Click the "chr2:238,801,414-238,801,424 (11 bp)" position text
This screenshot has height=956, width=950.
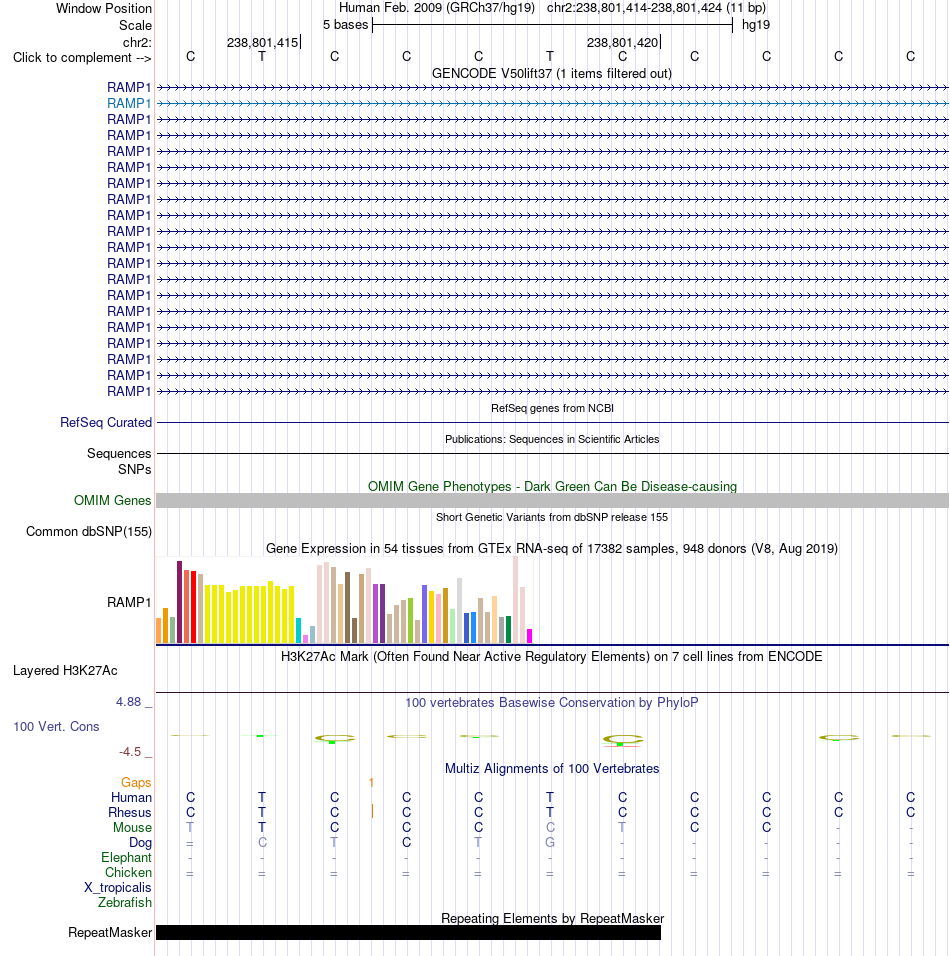click(656, 8)
